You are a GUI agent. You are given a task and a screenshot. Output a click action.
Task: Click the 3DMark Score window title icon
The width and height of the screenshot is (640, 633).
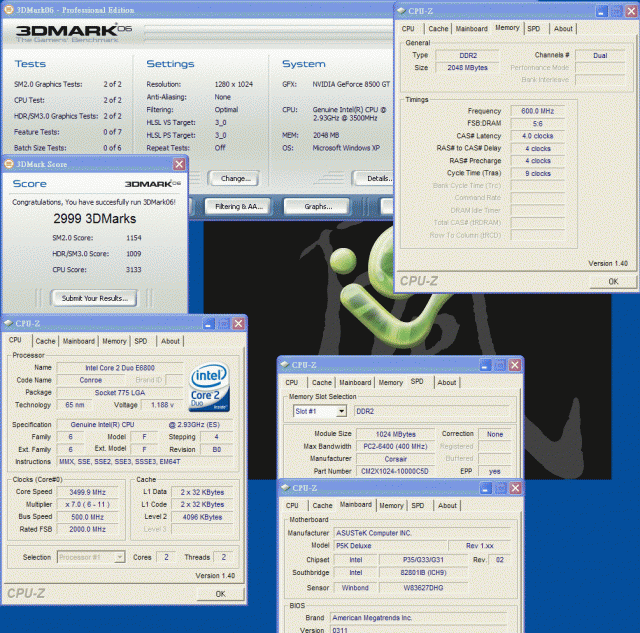9,164
